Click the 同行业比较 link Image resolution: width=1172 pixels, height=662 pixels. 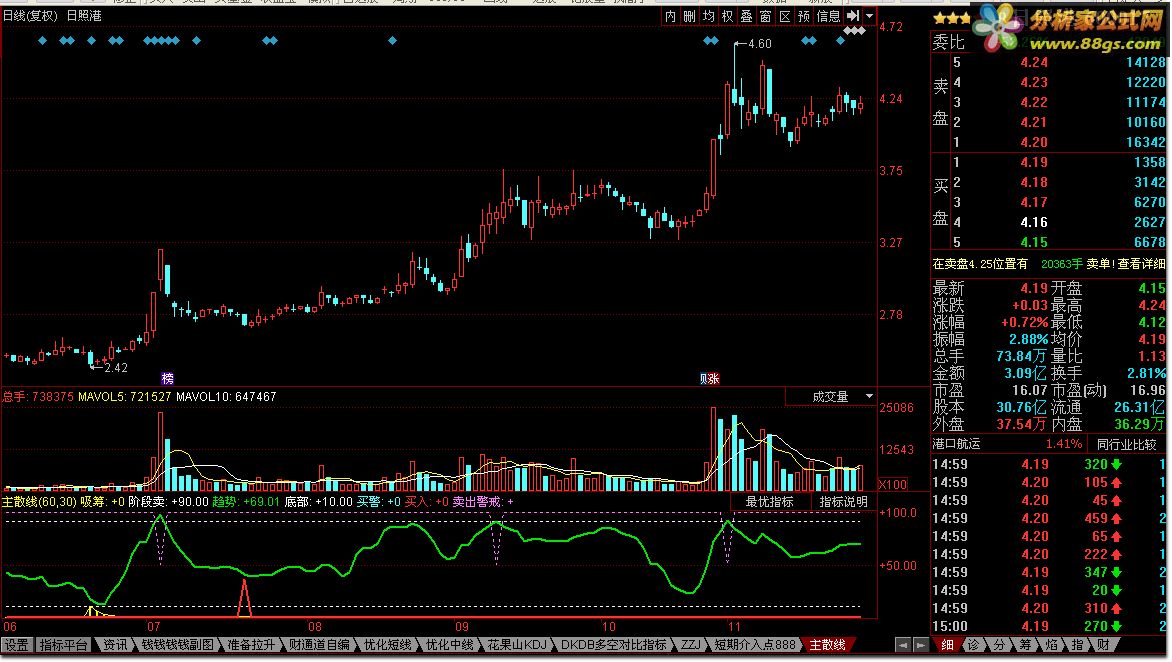click(x=1126, y=445)
